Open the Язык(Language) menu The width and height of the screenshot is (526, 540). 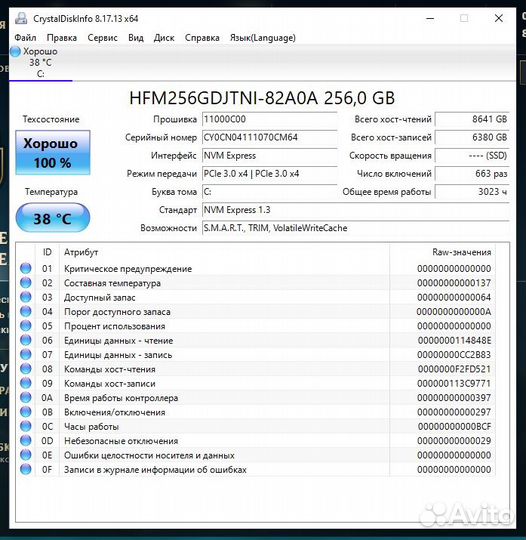[262, 38]
